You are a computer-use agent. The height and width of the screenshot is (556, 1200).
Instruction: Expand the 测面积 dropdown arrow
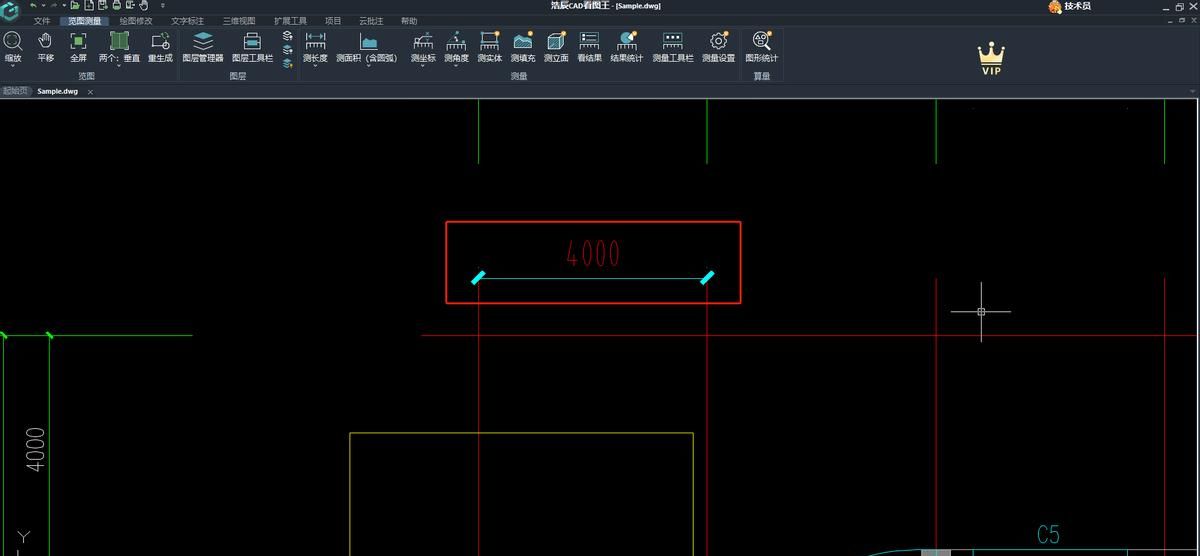[367, 66]
